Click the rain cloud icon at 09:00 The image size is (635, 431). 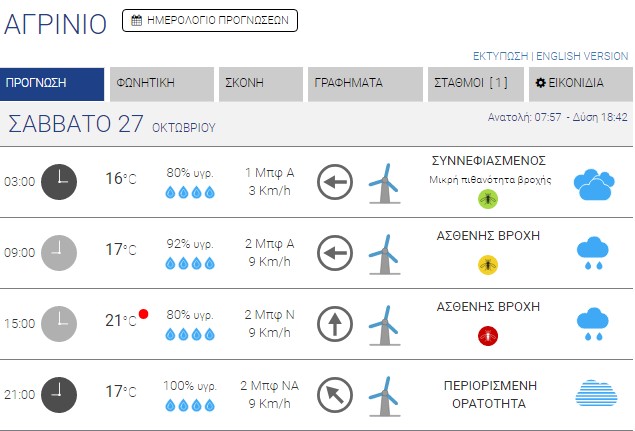[593, 253]
